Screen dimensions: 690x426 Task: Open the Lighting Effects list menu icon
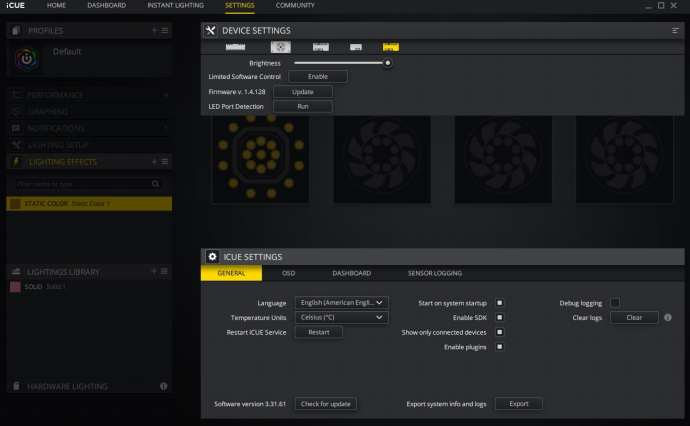pos(165,162)
